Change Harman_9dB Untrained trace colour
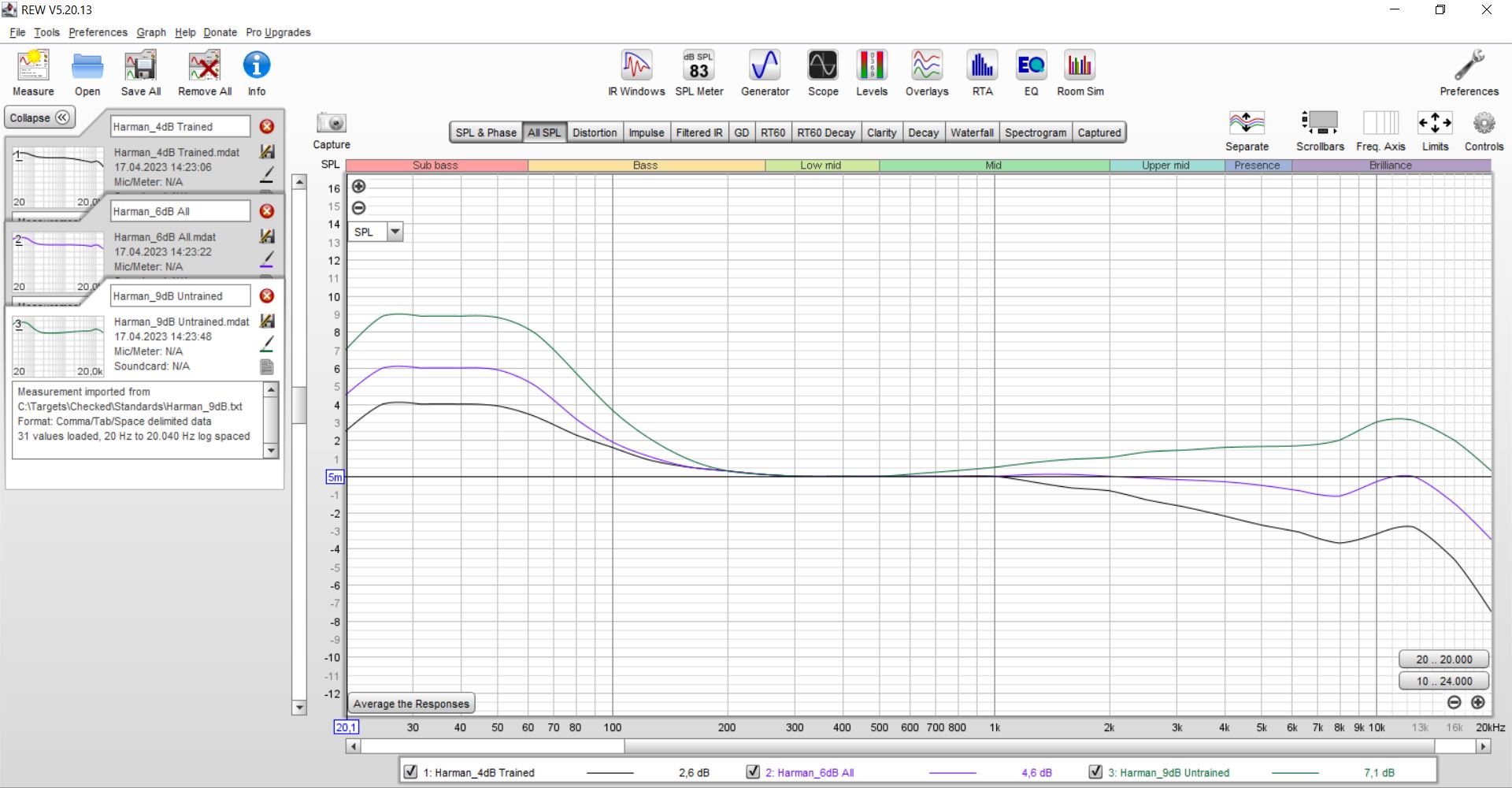The image size is (1512, 788). click(267, 344)
